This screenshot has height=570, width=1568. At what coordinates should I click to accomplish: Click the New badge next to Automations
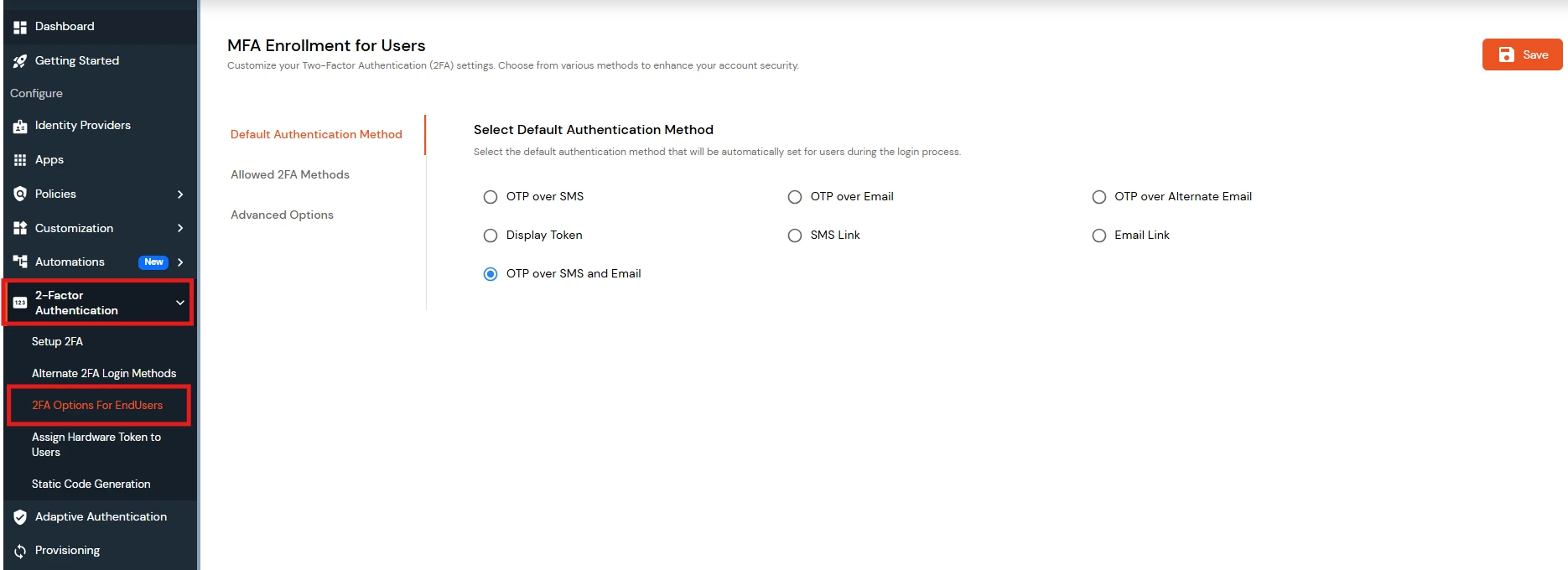(x=153, y=262)
